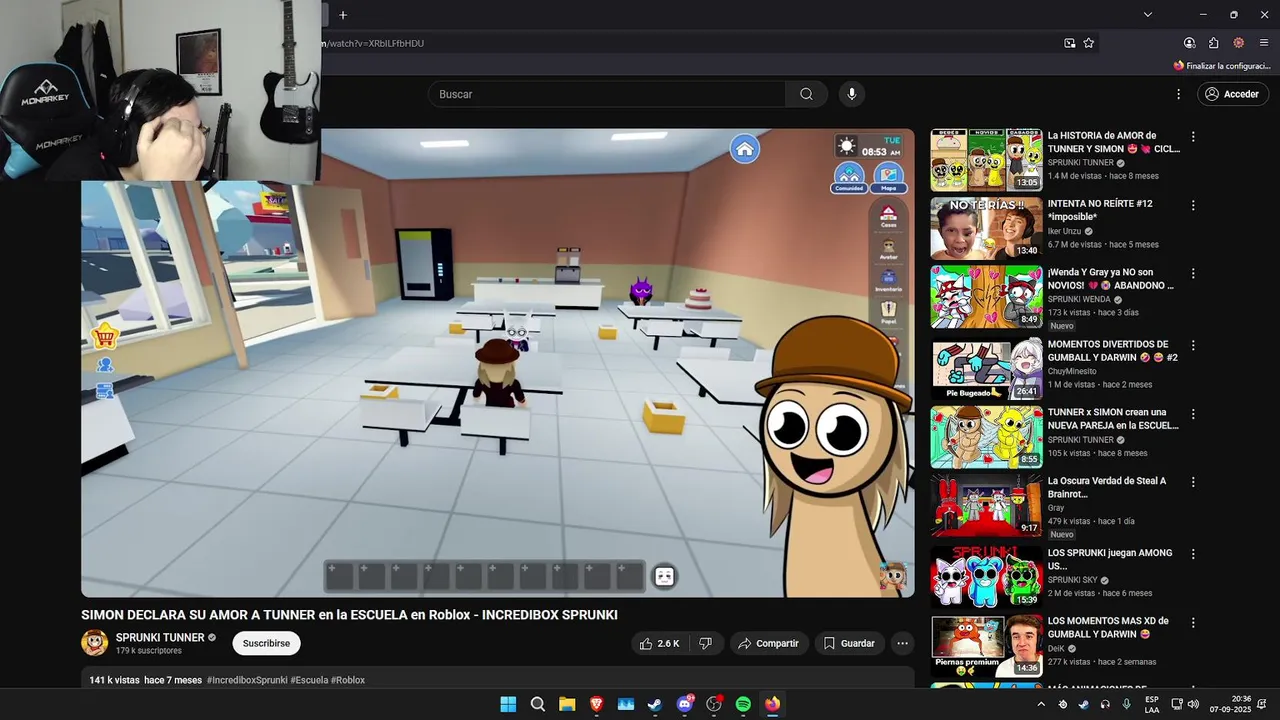Open the taskbar volume speaker icon
Image resolution: width=1280 pixels, height=720 pixels.
[x=1195, y=704]
